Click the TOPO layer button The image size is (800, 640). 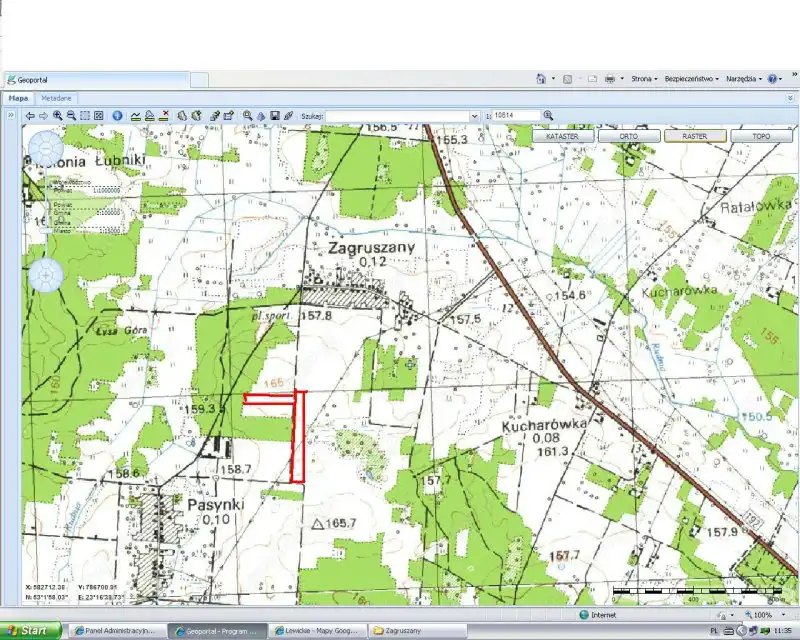tap(761, 136)
